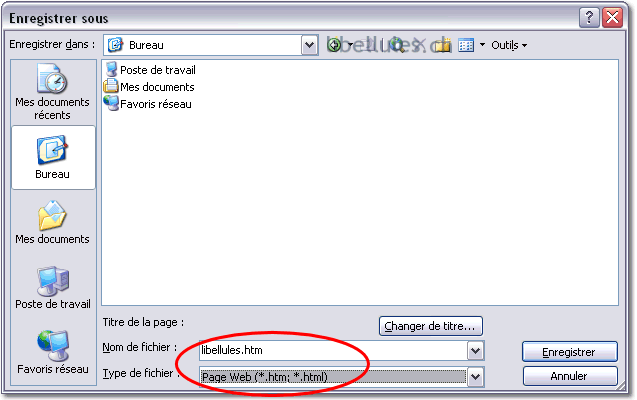Viewport: 637px width, 400px height.
Task: Open the Views dropdown arrow menu
Action: point(482,45)
